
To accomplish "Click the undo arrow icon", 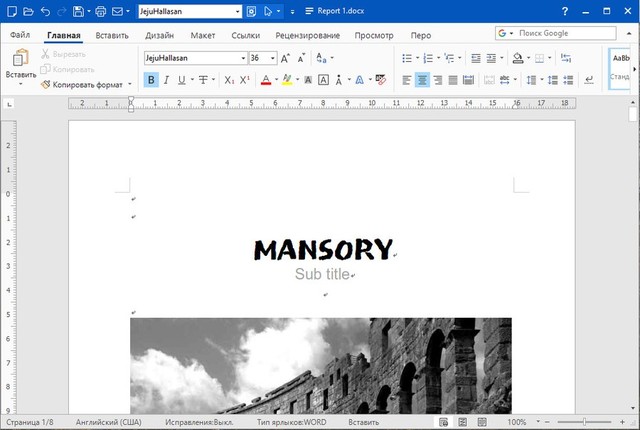I will click(x=45, y=12).
